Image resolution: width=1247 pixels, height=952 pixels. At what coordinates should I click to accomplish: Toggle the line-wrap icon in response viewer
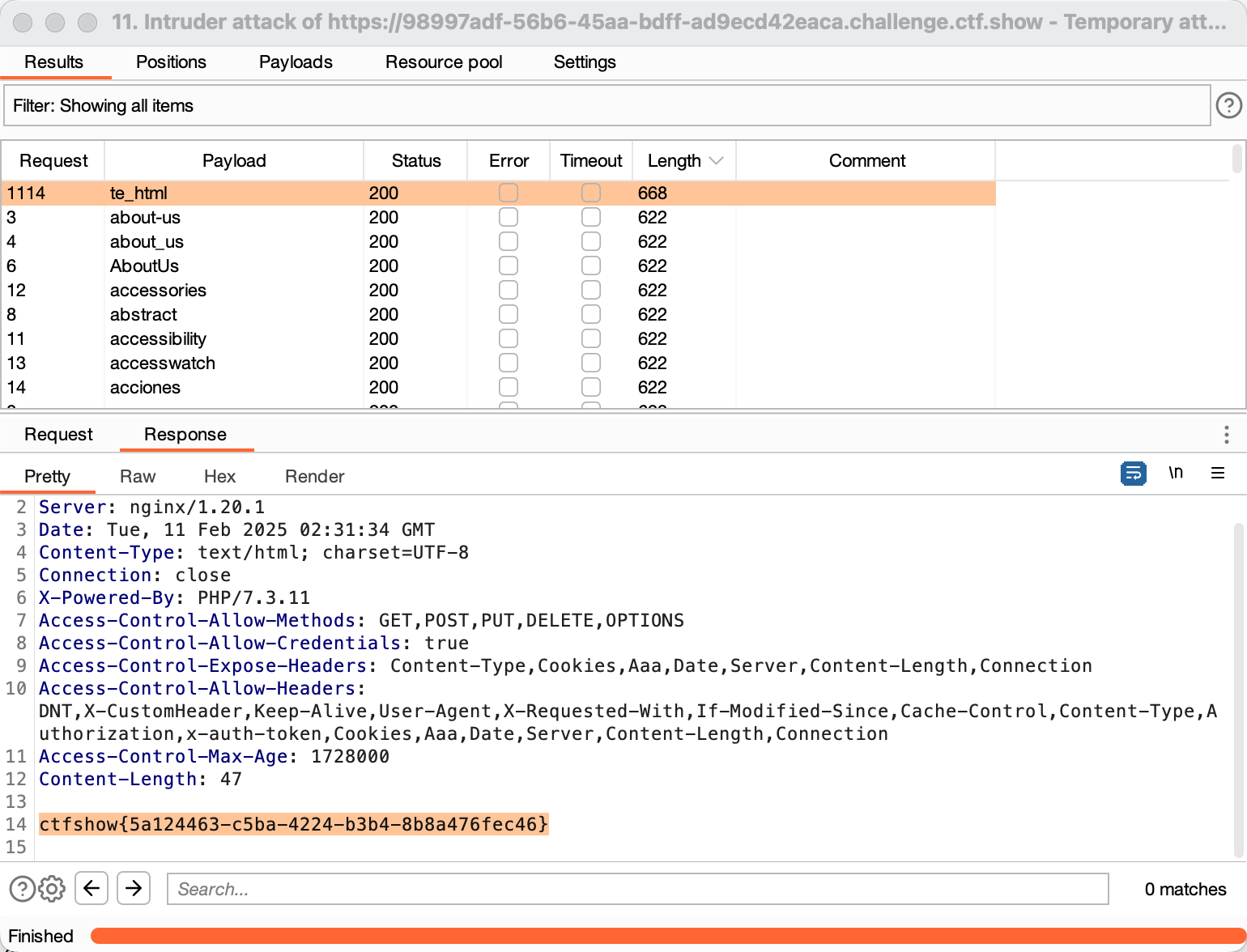click(1133, 473)
